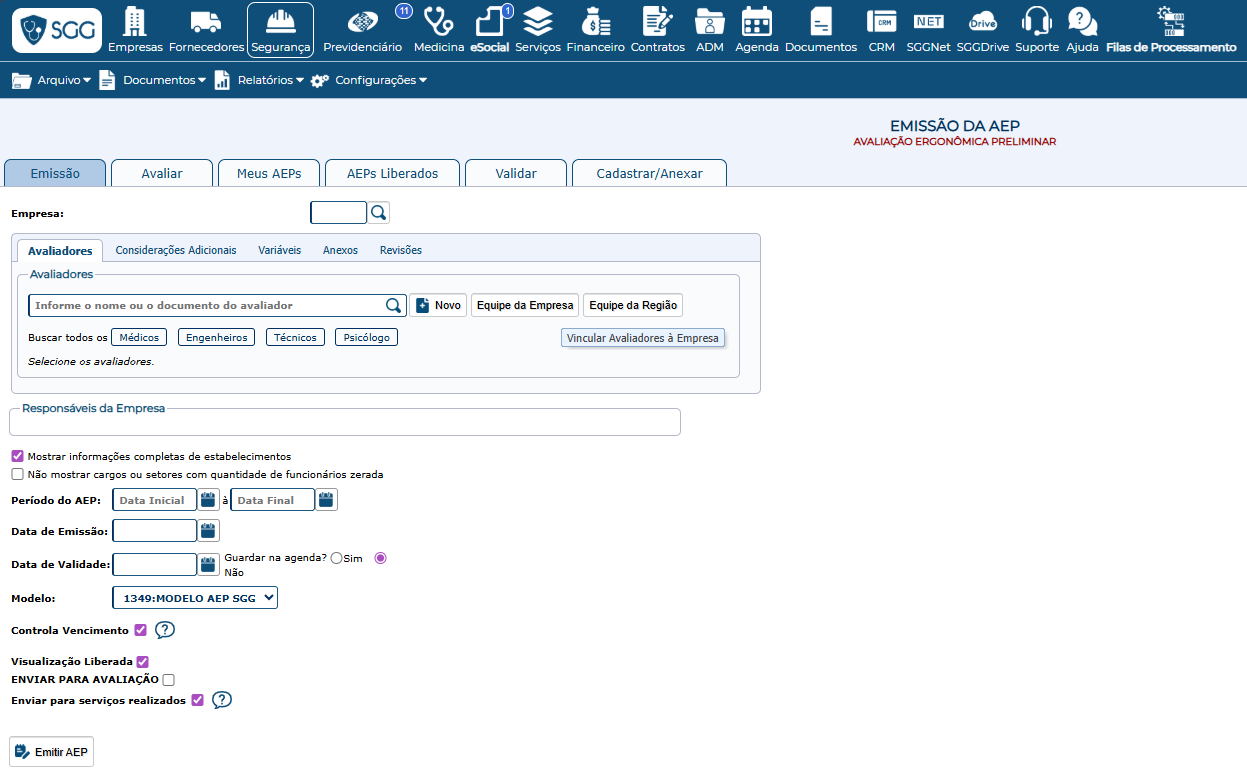Open the Modelo dropdown list
1247x775 pixels.
coord(195,598)
